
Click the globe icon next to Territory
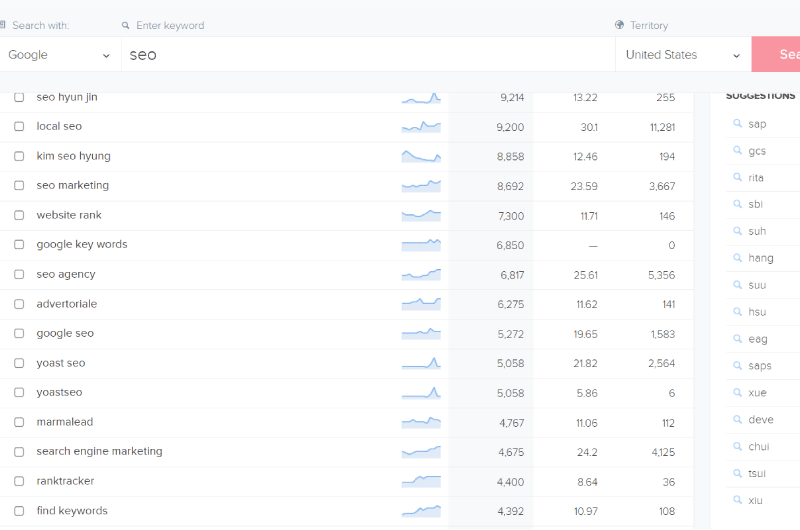point(619,24)
